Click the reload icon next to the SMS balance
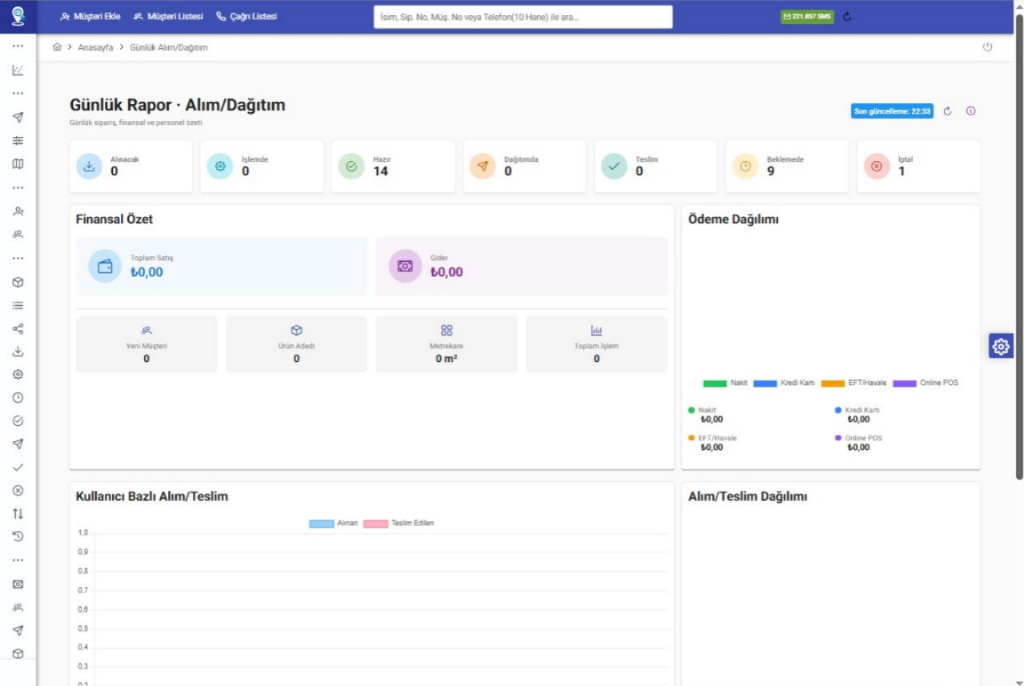The height and width of the screenshot is (686, 1024). [x=847, y=17]
